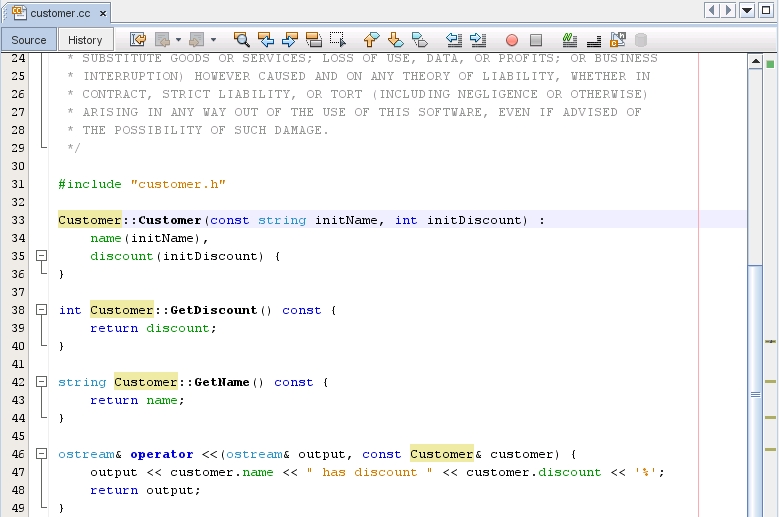The width and height of the screenshot is (779, 517).
Task: Click 'return name;' statement
Action: pos(138,400)
